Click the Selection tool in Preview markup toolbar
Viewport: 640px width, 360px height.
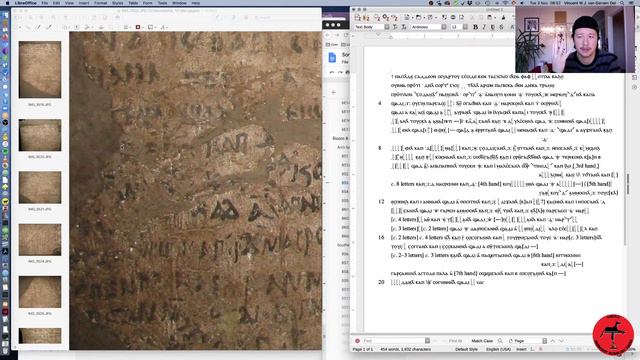pos(20,27)
